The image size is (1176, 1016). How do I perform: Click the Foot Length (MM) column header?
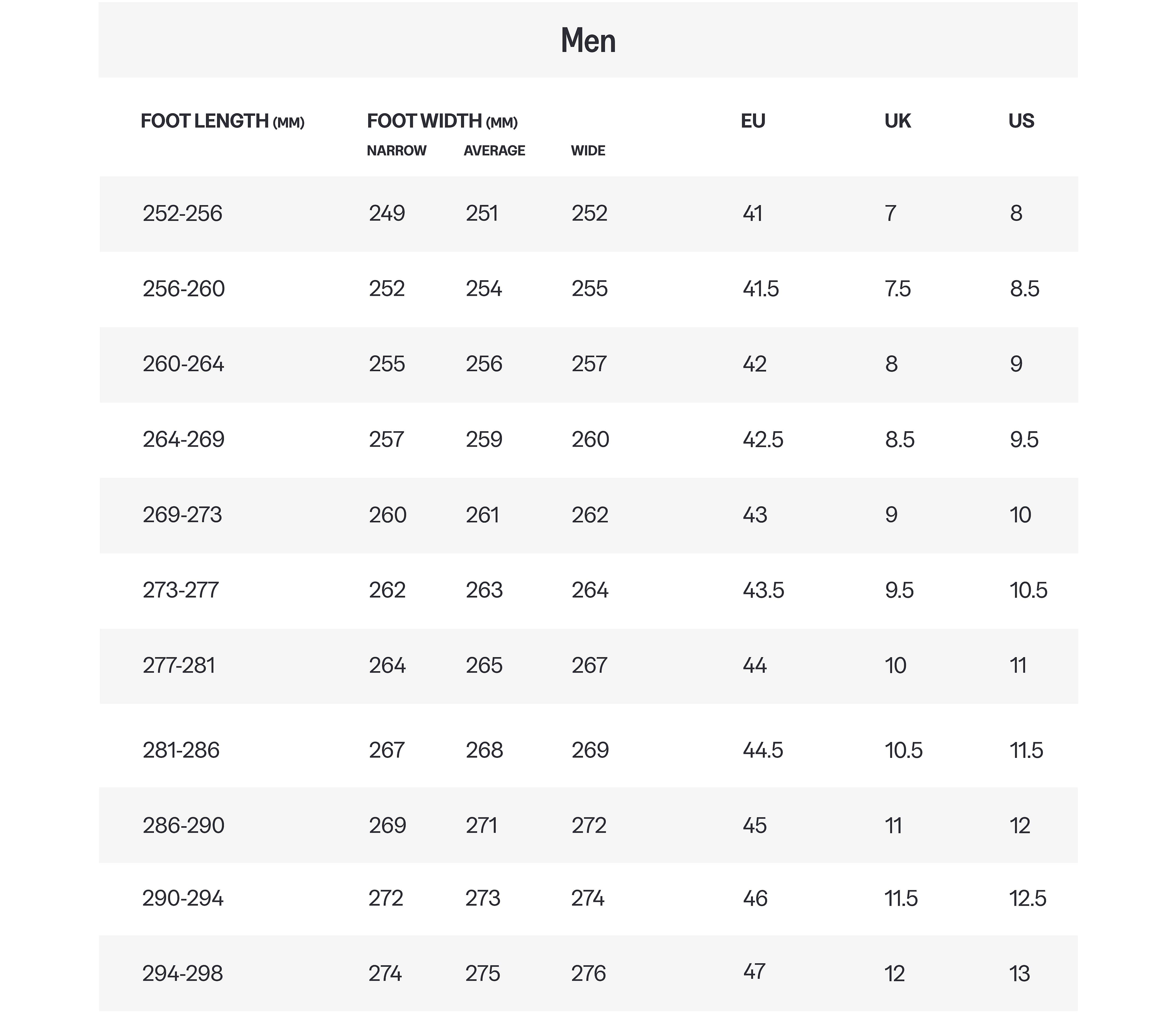point(222,121)
